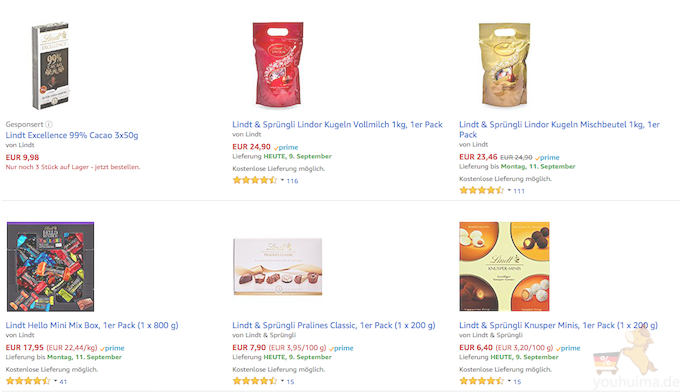Open the gold Lindor Mischbeutel bag image

coord(504,65)
